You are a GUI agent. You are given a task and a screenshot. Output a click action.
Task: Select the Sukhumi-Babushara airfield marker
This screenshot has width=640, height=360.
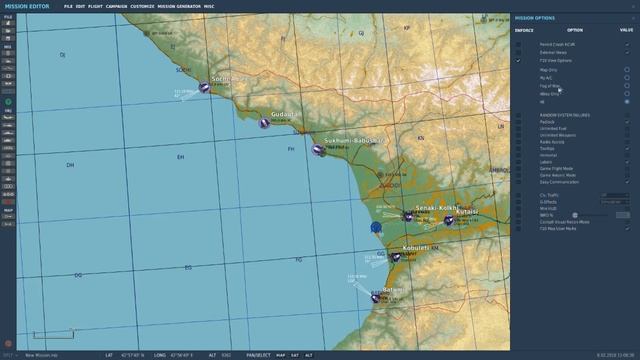click(x=318, y=150)
